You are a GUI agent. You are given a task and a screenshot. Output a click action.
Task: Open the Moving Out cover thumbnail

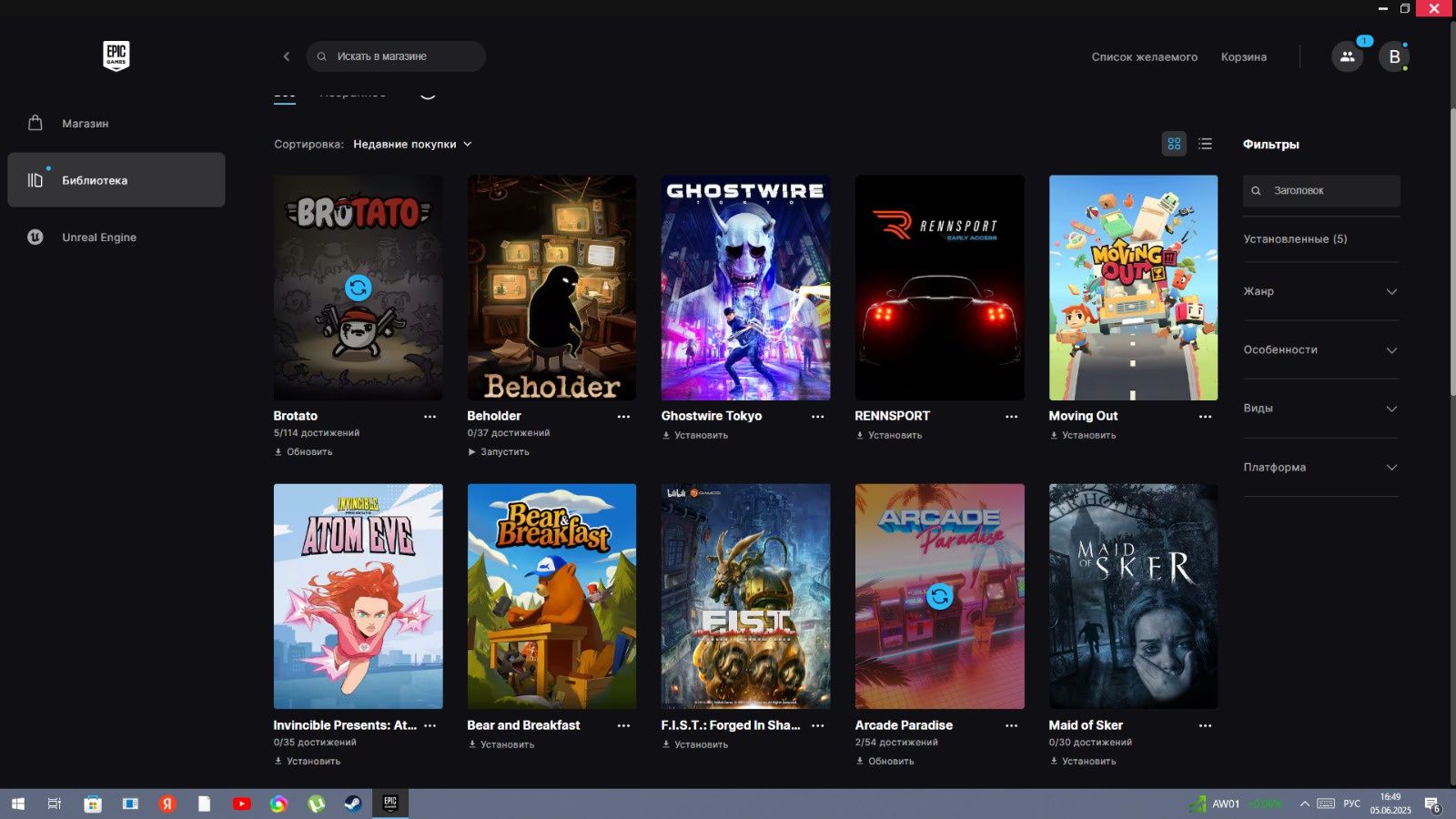tap(1133, 288)
